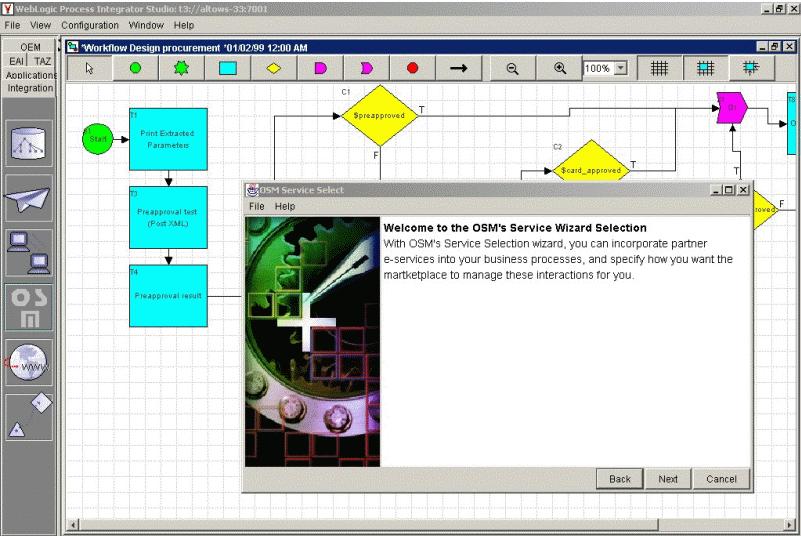Screen dimensions: 801x536
Task: Open File menu in OSM Service Select
Action: click(x=256, y=206)
